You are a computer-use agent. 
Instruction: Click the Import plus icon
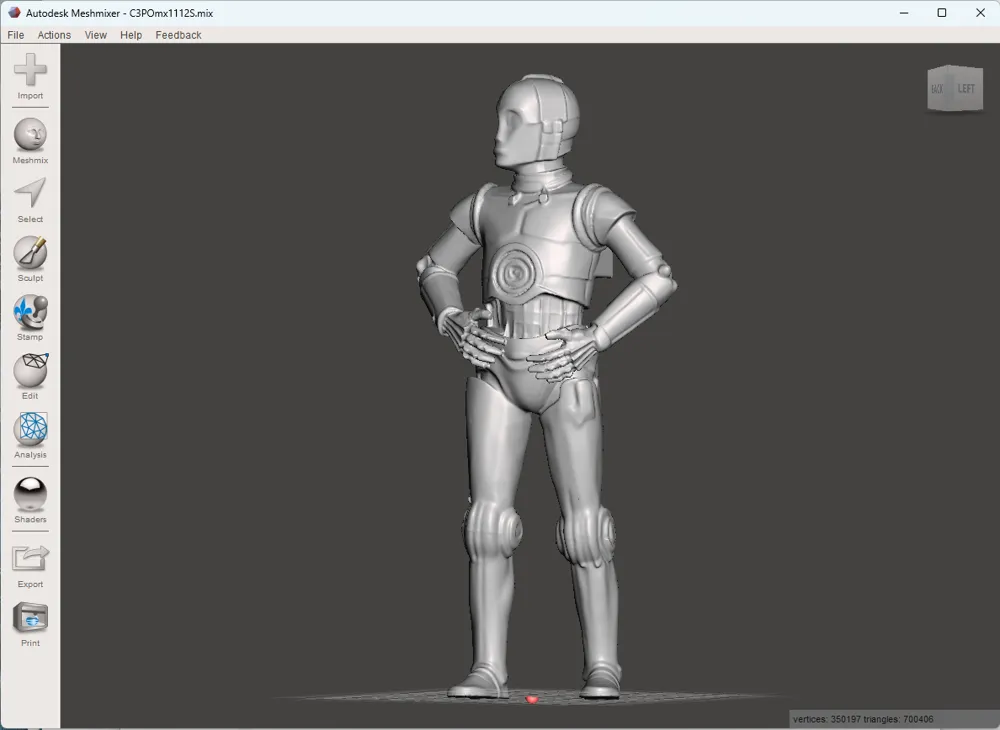[x=30, y=69]
